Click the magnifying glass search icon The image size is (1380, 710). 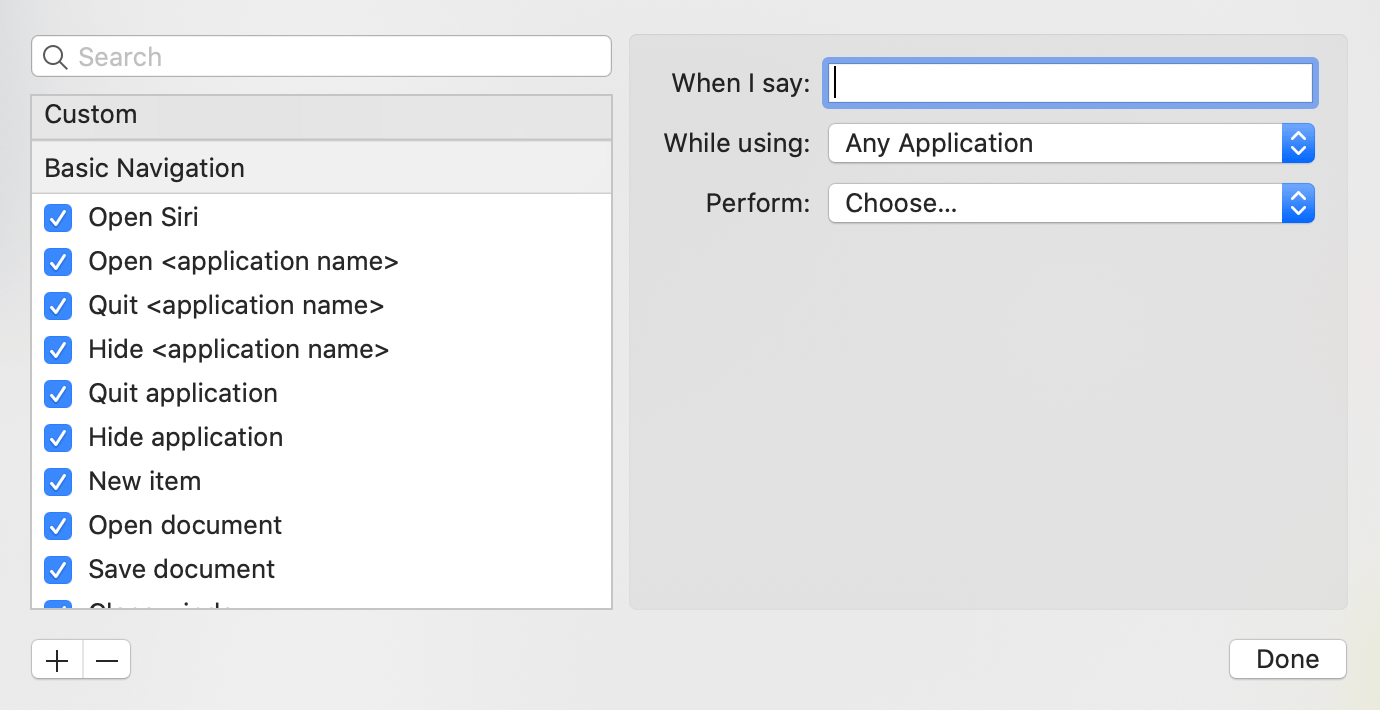coord(56,56)
